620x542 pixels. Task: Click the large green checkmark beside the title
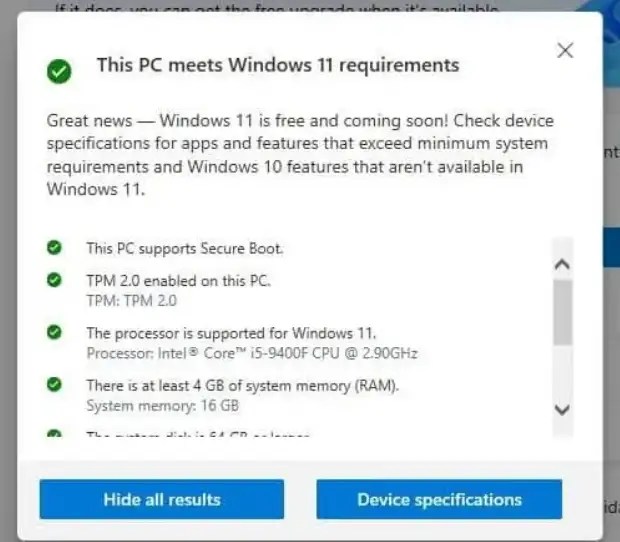point(59,72)
